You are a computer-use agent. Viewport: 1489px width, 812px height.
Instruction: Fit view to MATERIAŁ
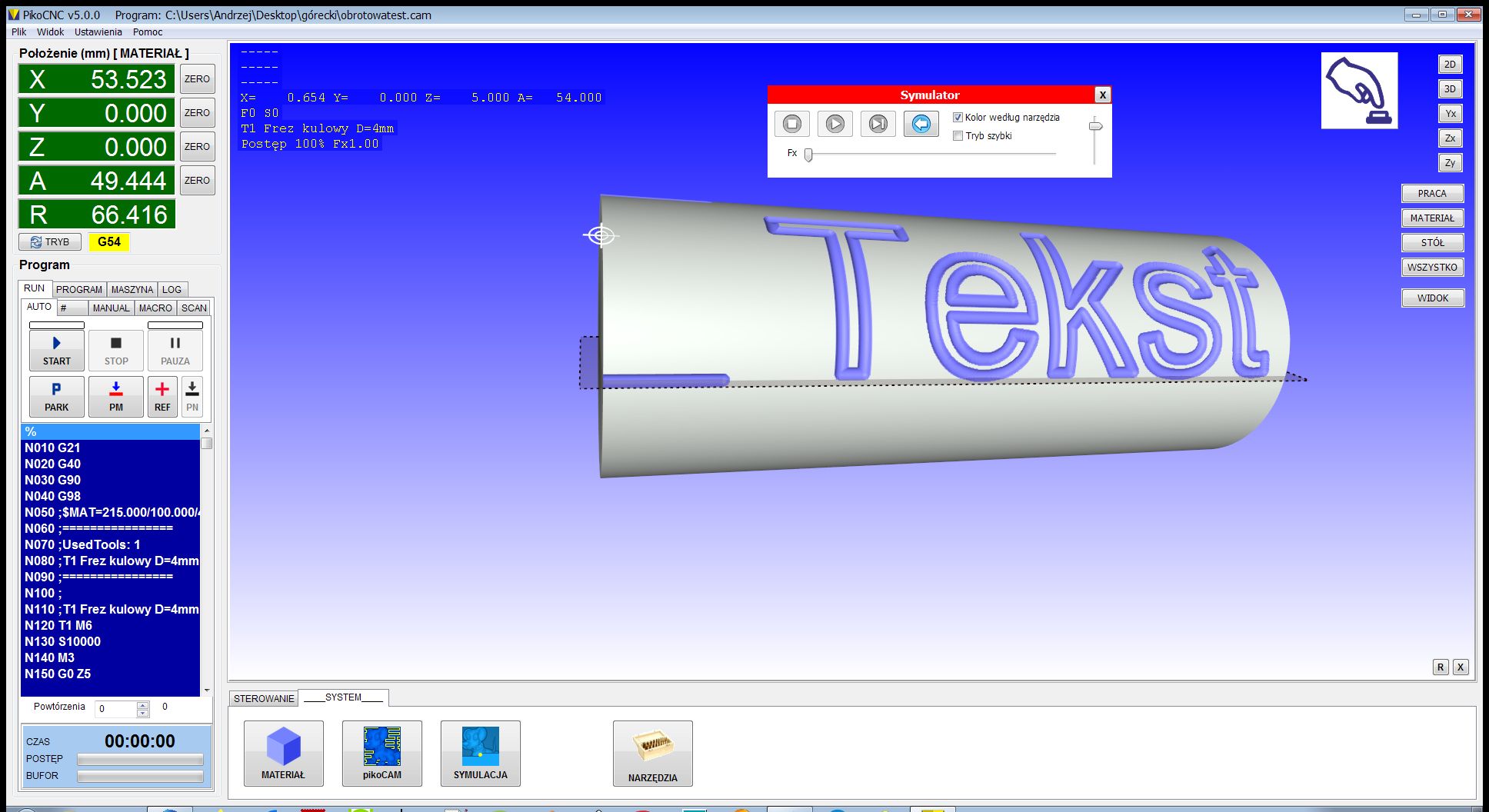[1432, 218]
